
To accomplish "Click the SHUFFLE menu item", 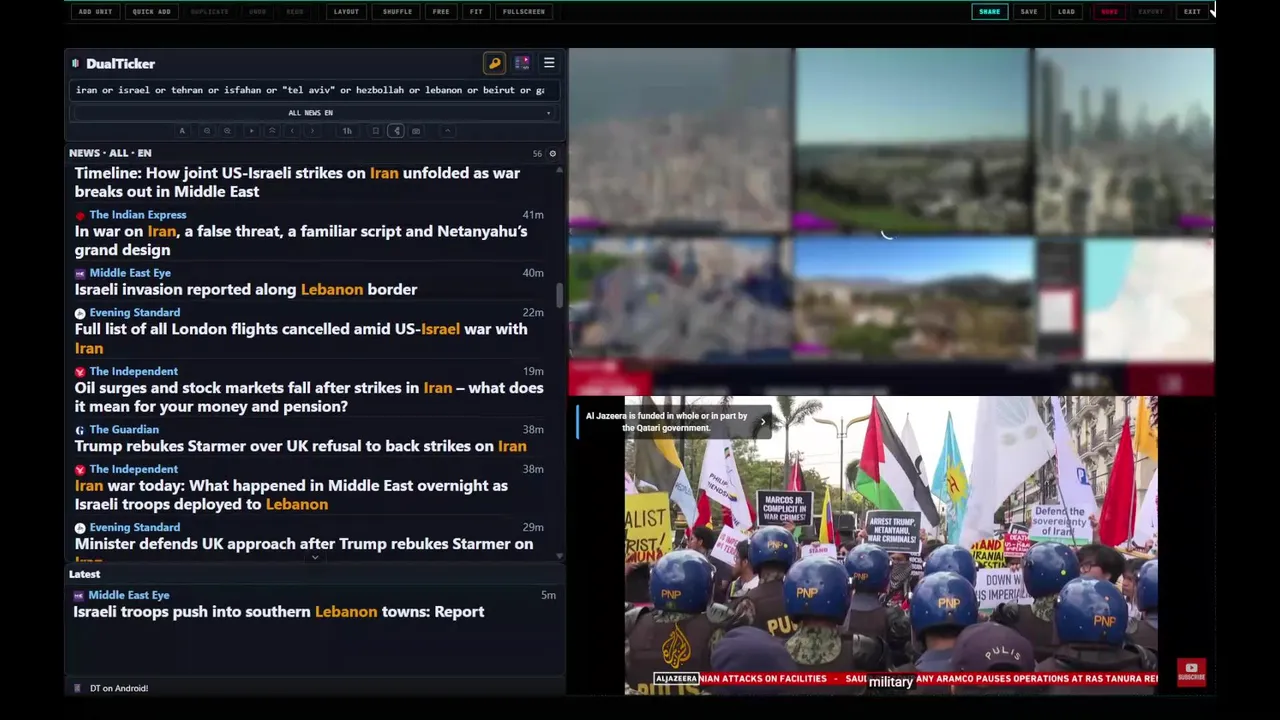I will [397, 12].
